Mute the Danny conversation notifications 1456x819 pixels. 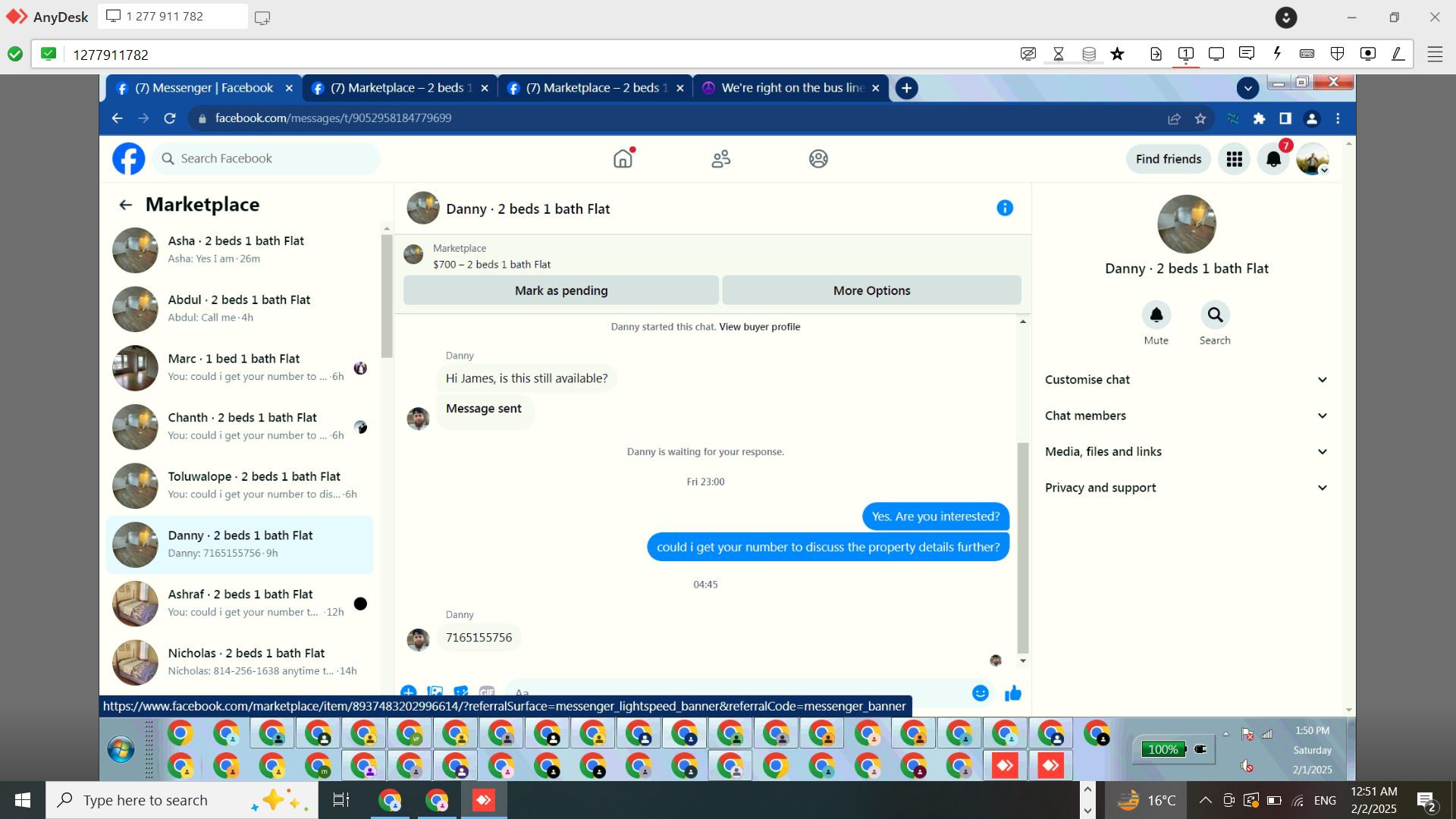click(1156, 315)
